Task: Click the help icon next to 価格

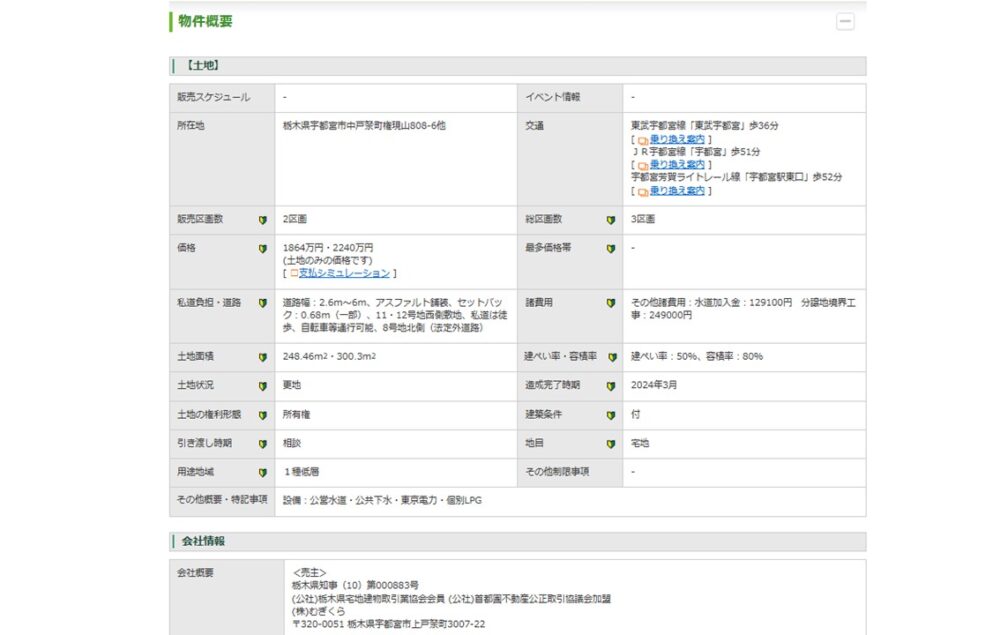Action: [263, 248]
